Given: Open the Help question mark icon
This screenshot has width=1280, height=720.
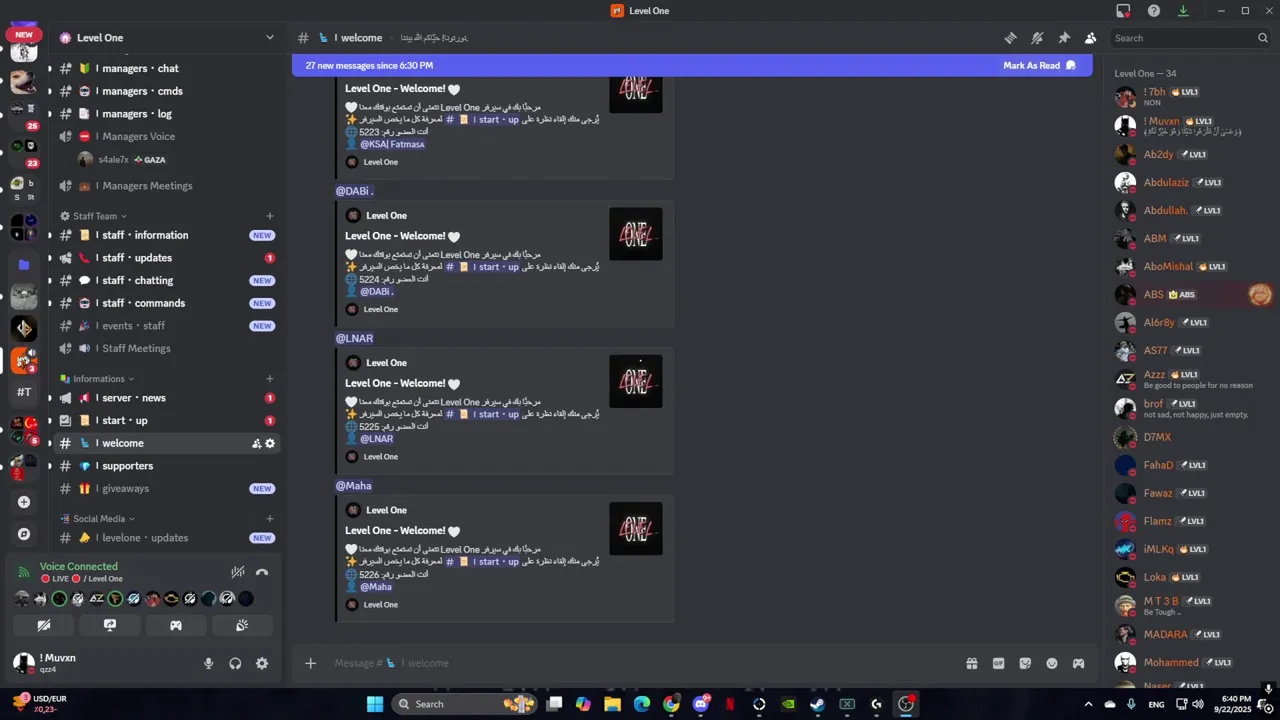Looking at the screenshot, I should 1154,11.
